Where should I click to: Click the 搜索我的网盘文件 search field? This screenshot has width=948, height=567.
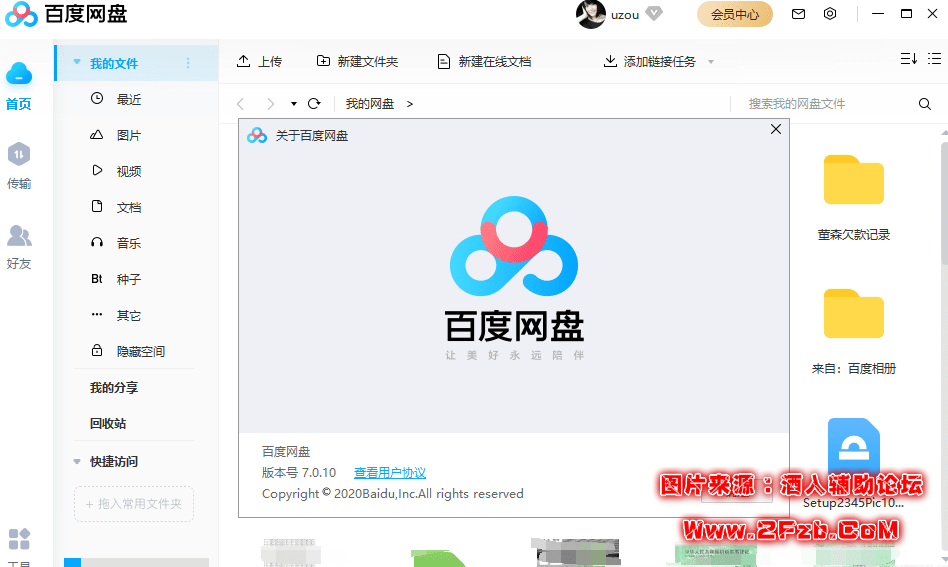(825, 104)
